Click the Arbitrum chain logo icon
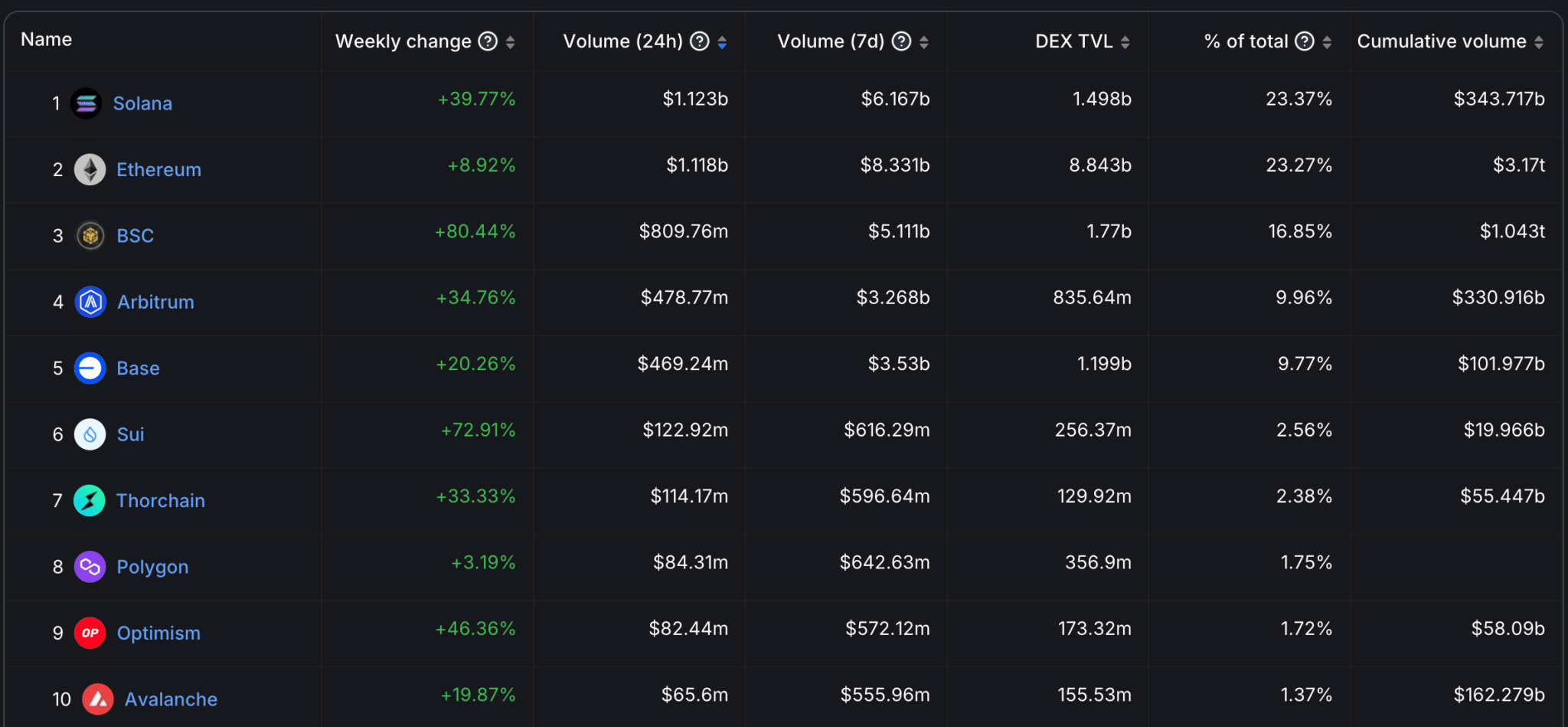Image resolution: width=1568 pixels, height=727 pixels. tap(90, 302)
